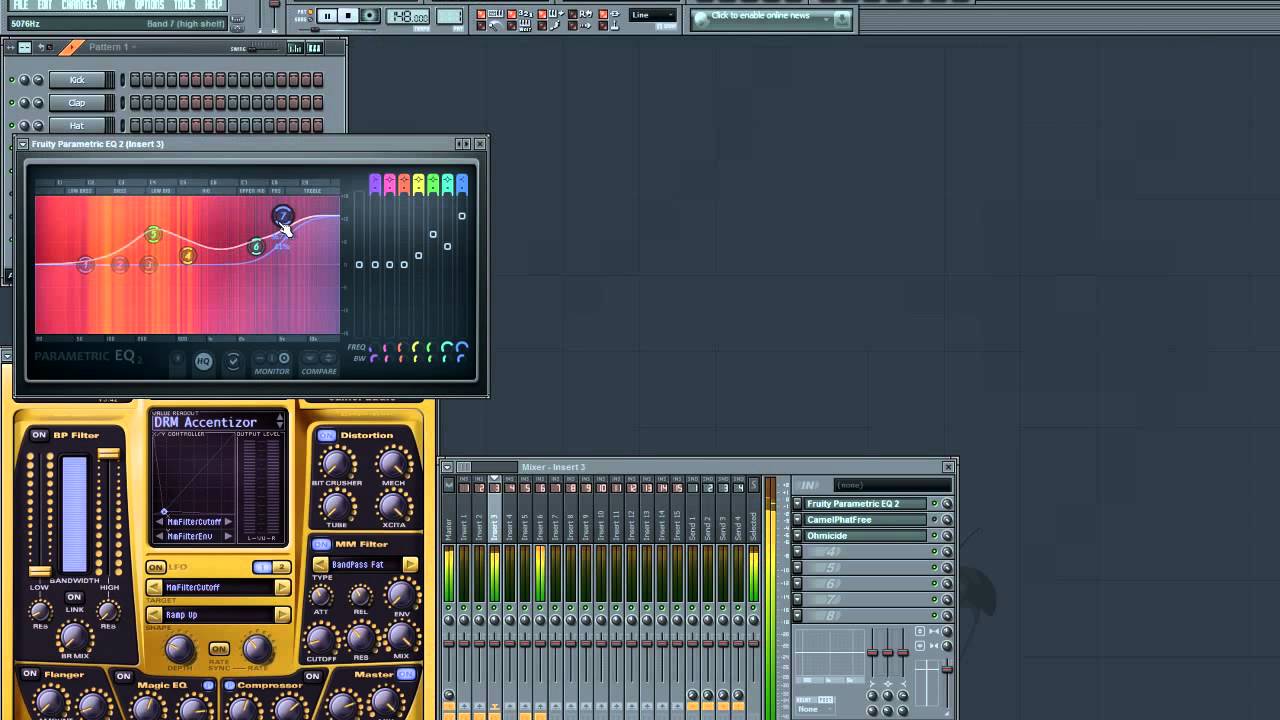Click the Master track volume fader in the mixer
Screen dimensions: 1280x720
[x=449, y=644]
